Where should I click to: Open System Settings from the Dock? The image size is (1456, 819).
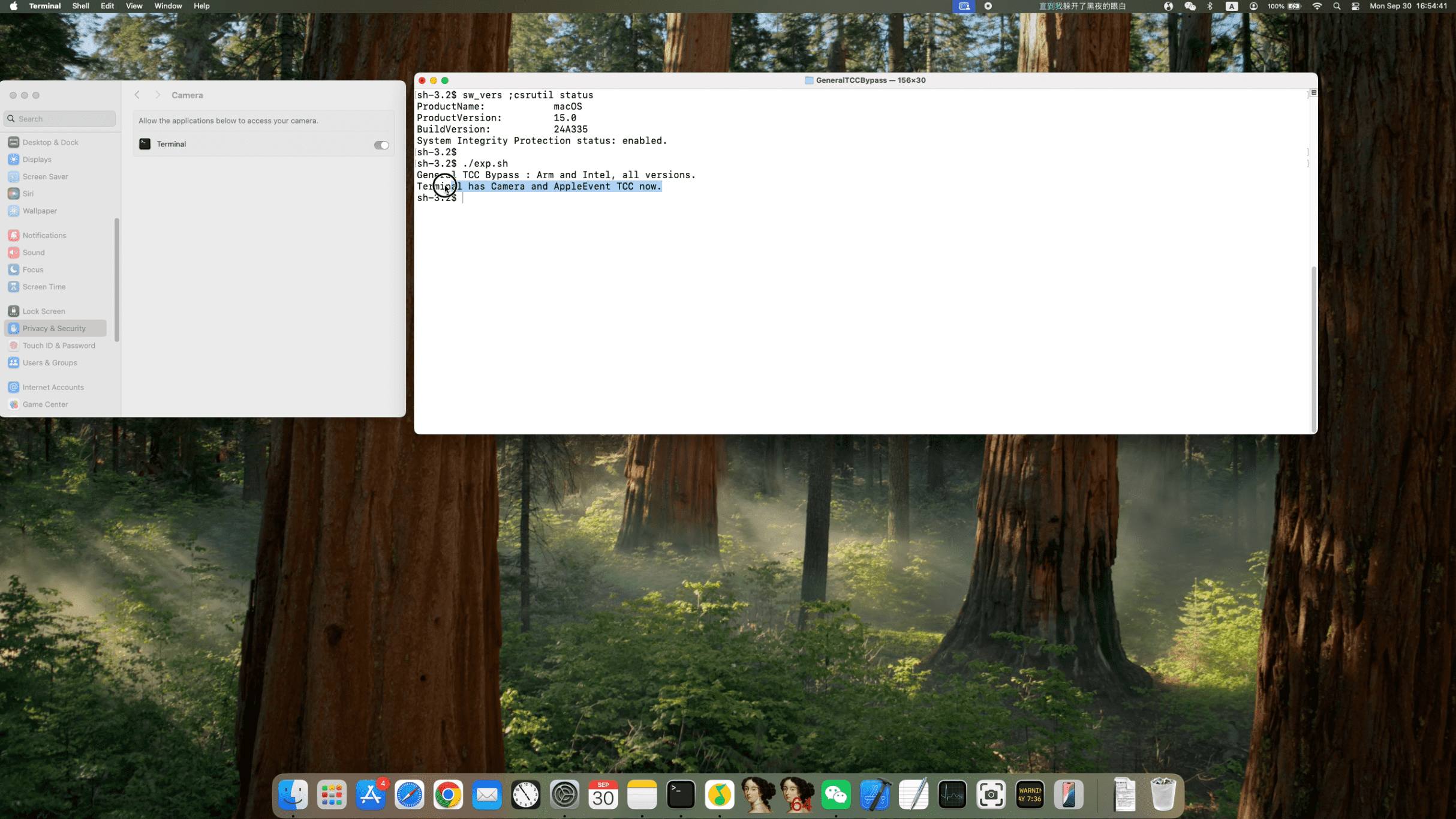pos(564,795)
